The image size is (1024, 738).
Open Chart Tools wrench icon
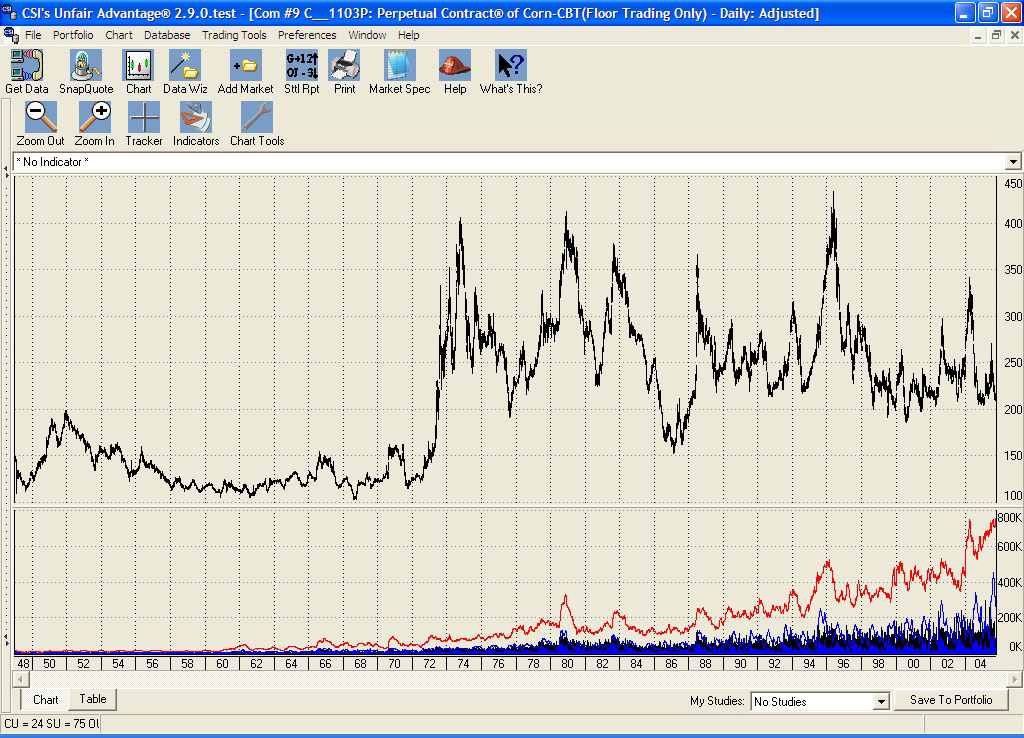coord(257,124)
